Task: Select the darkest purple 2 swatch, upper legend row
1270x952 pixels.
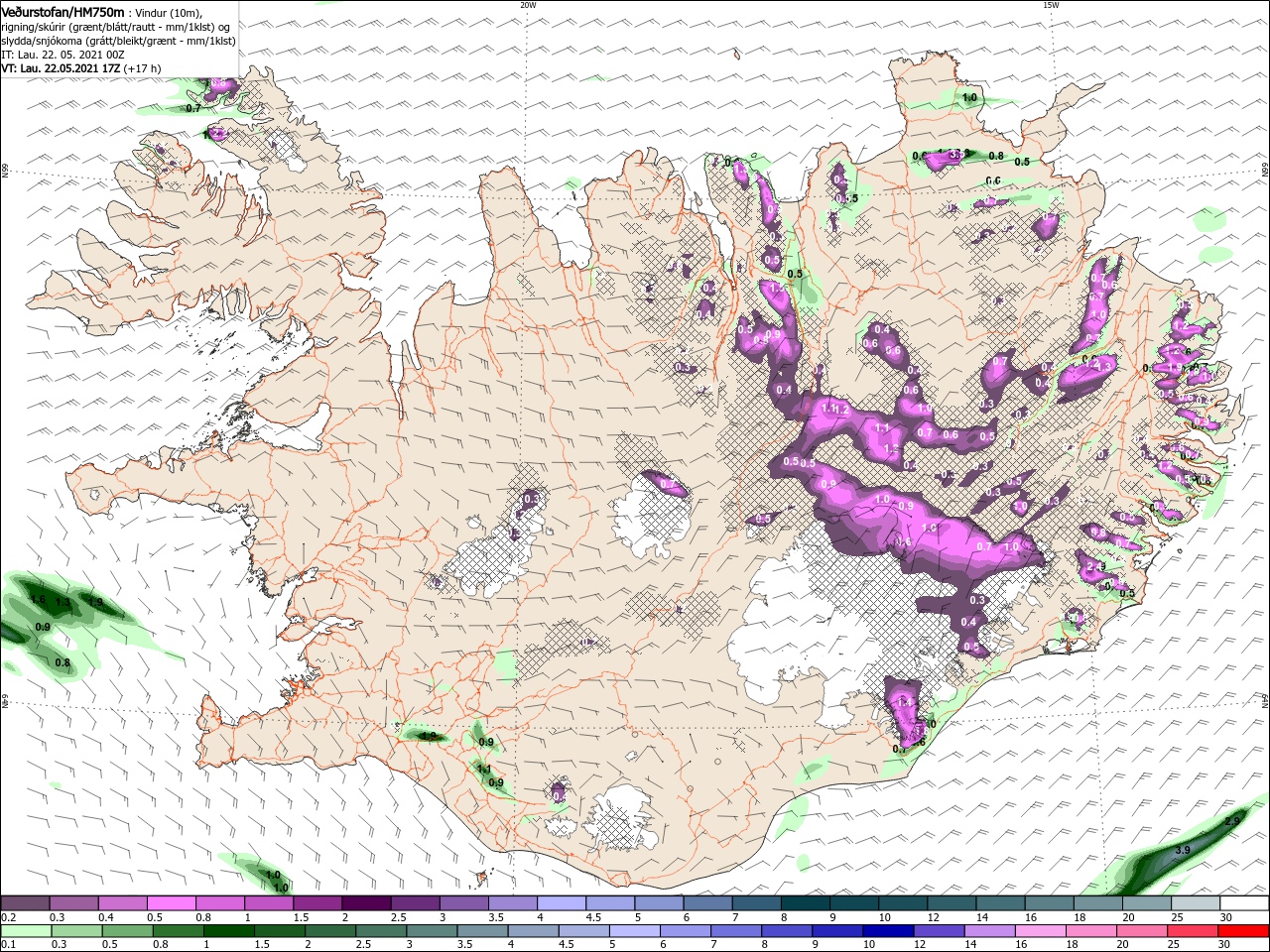Action: (x=365, y=903)
